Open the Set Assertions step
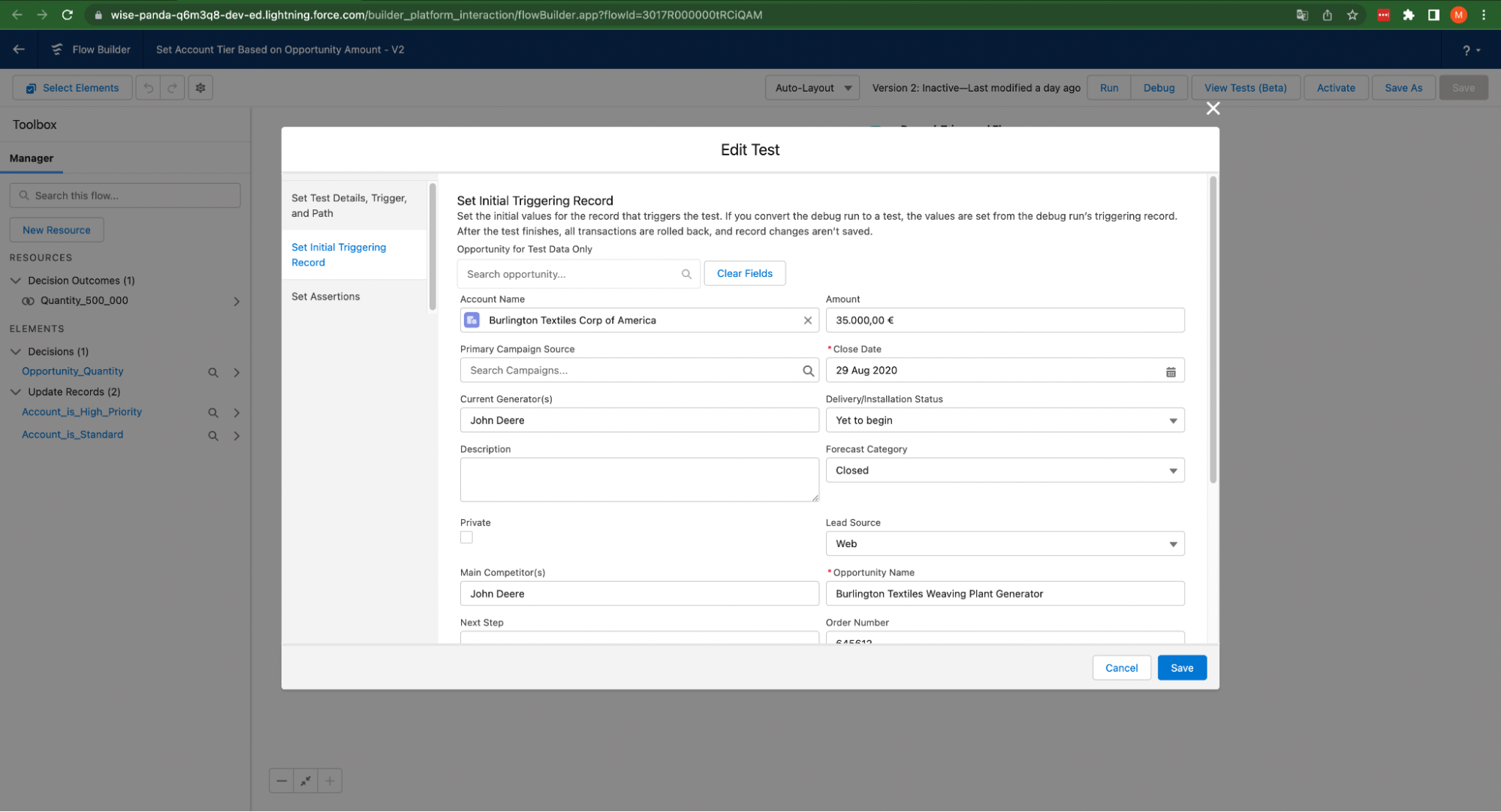The height and width of the screenshot is (812, 1501). point(326,296)
